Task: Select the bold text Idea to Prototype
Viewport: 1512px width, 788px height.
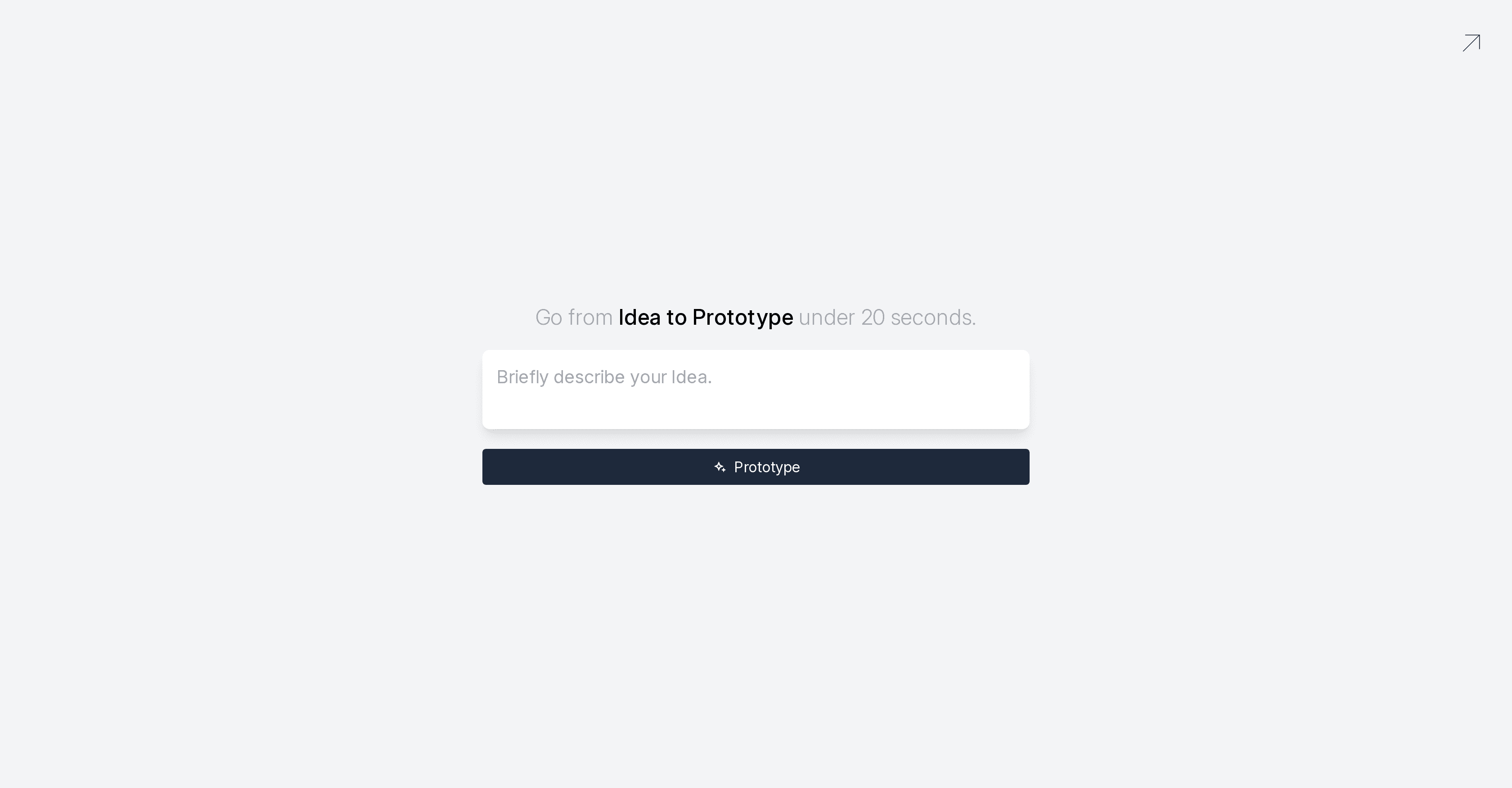Action: pyautogui.click(x=706, y=317)
